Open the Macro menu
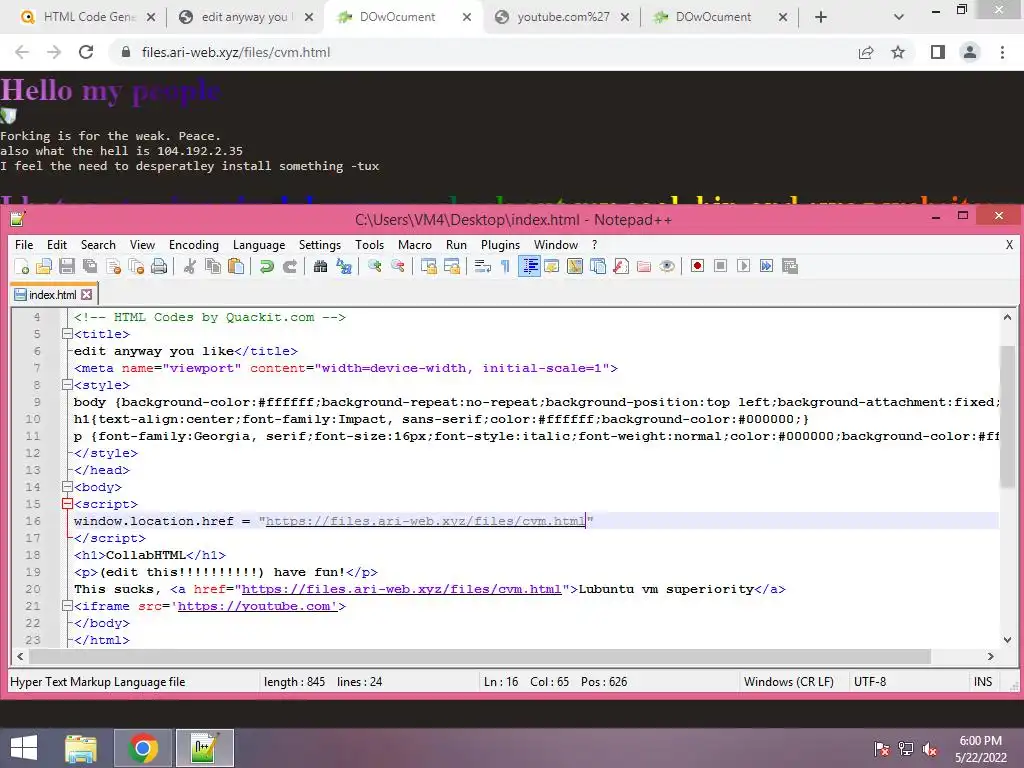The width and height of the screenshot is (1024, 768). point(415,245)
